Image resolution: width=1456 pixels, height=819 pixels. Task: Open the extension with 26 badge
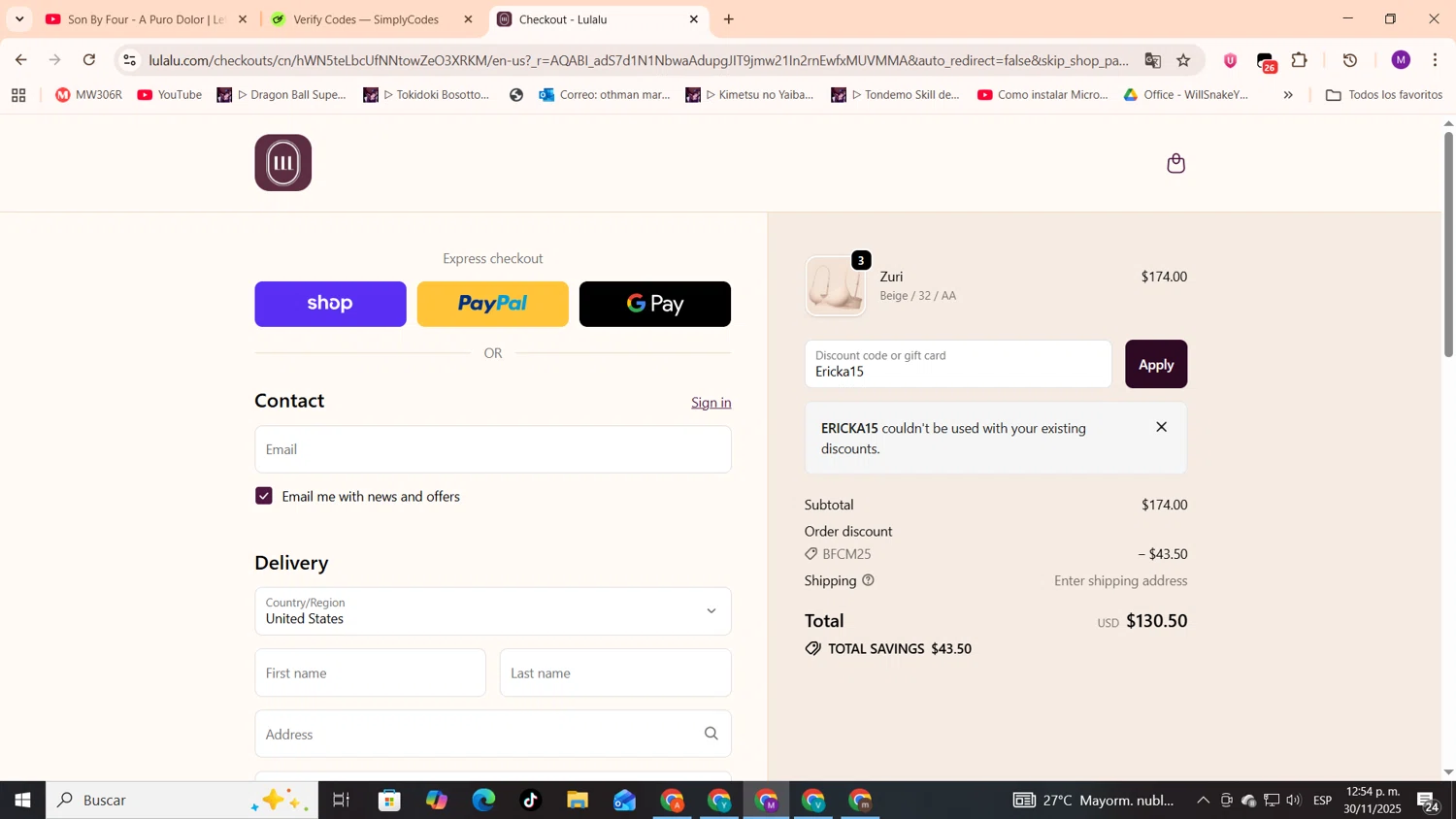[1266, 62]
